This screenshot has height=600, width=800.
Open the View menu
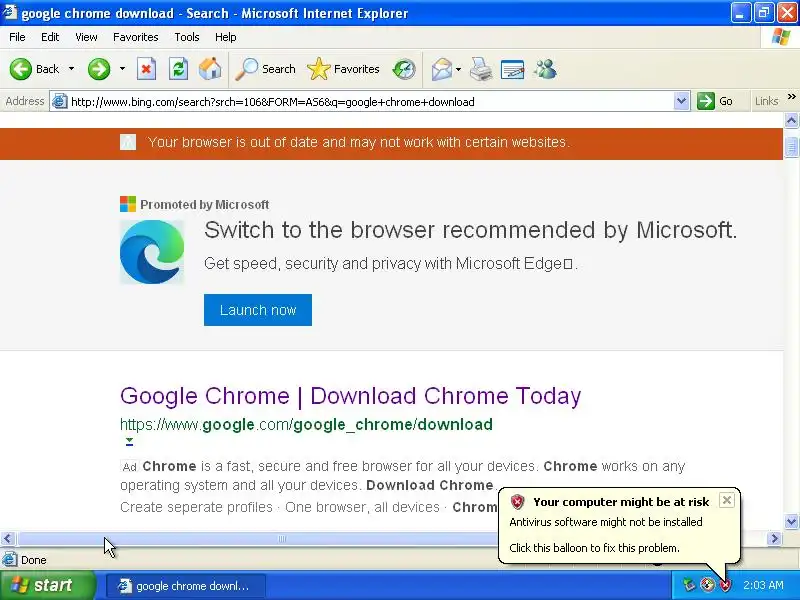(86, 37)
